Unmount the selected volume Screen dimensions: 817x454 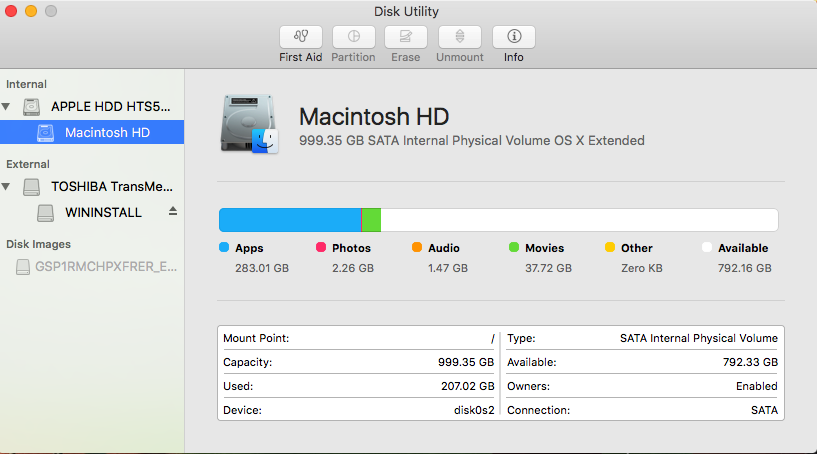click(460, 37)
